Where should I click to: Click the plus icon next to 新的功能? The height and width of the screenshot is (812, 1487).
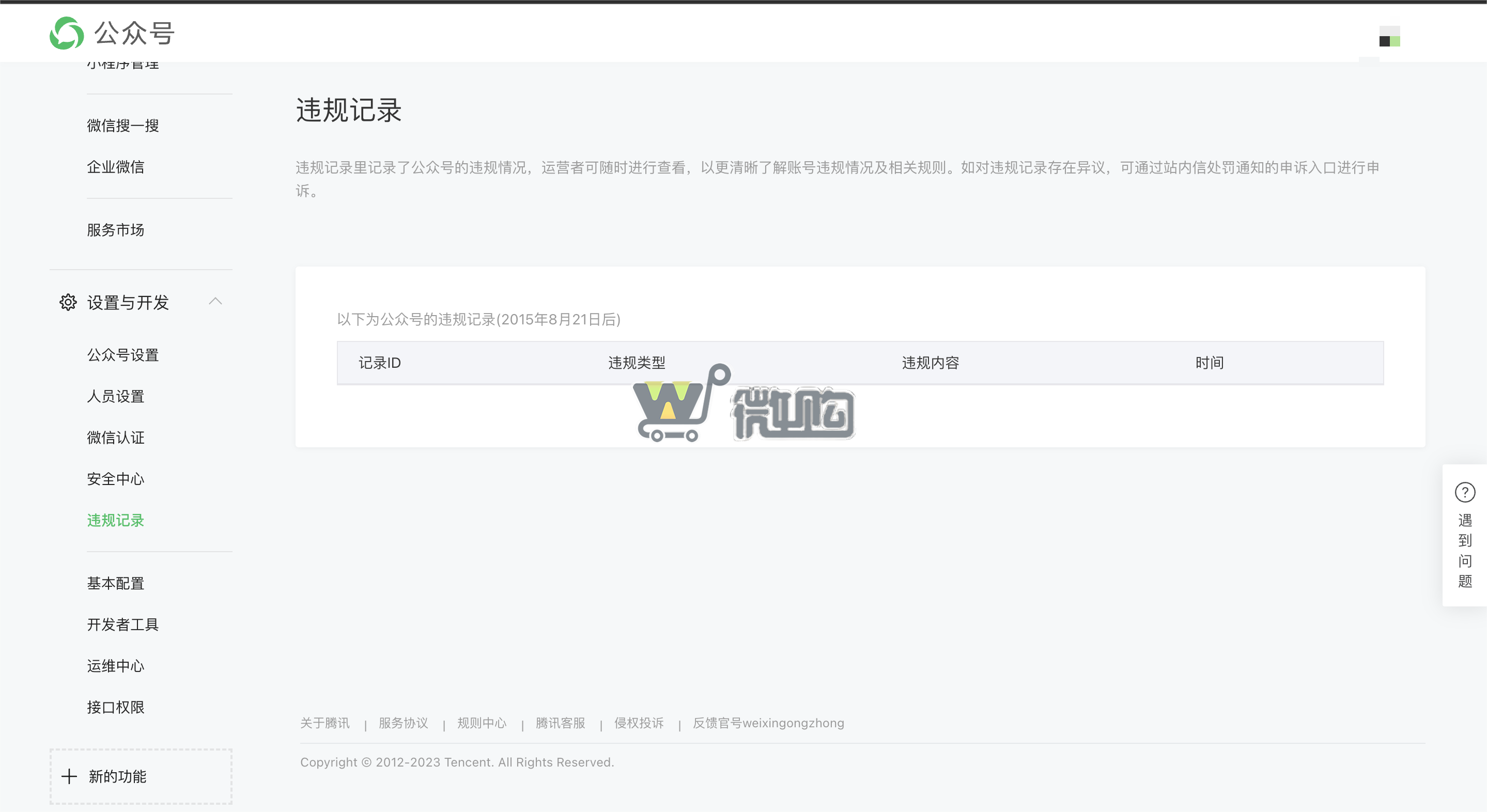(x=70, y=776)
